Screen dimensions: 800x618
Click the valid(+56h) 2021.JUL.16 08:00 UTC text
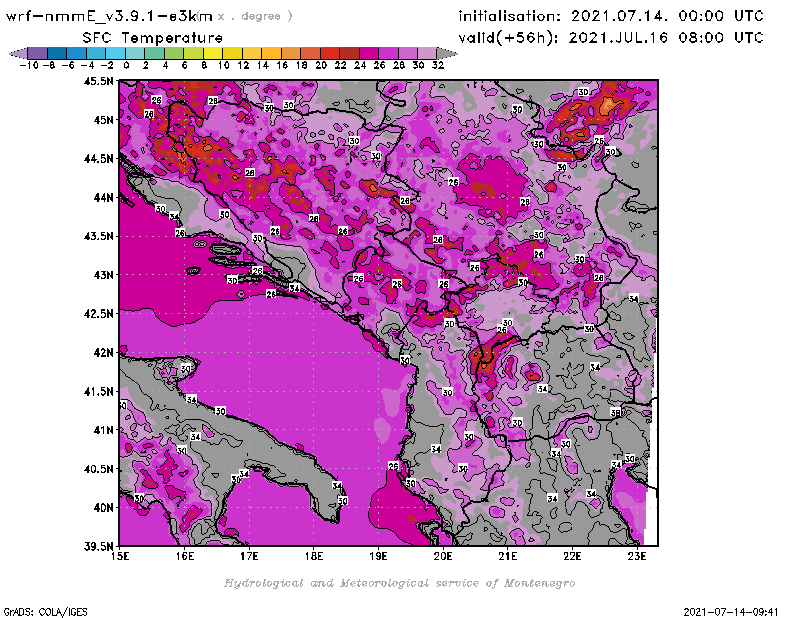pyautogui.click(x=611, y=38)
